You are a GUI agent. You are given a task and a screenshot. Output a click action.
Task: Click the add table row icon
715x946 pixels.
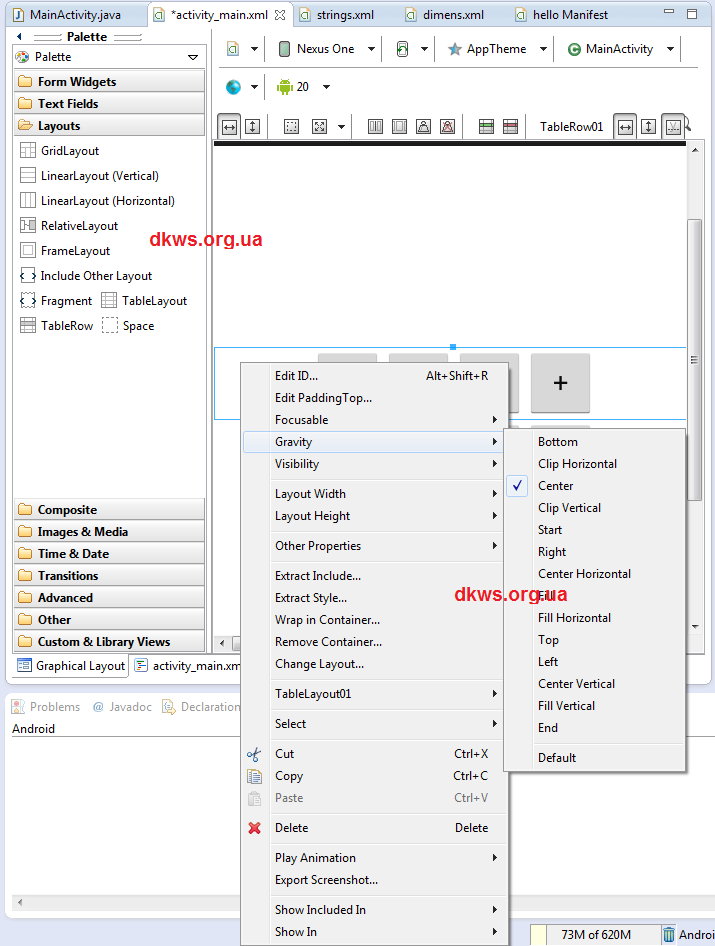coord(486,127)
